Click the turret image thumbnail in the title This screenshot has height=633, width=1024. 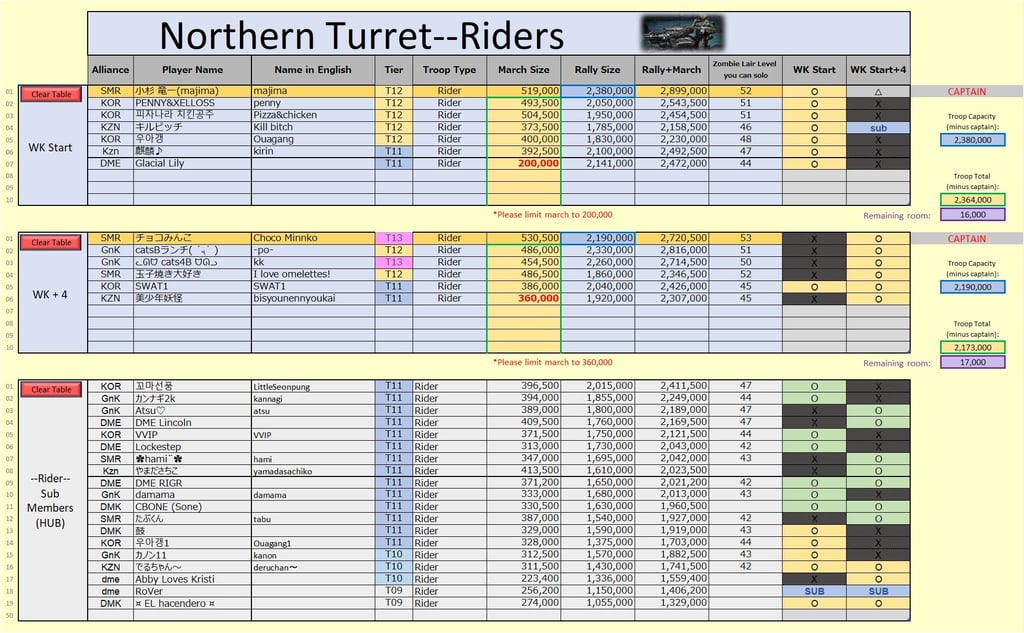click(x=681, y=33)
